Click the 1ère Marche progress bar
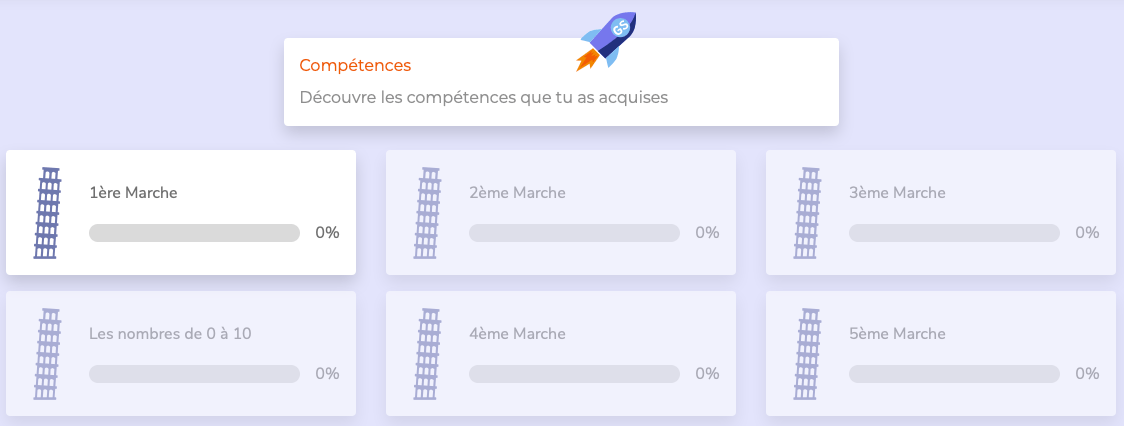This screenshot has width=1124, height=426. [x=194, y=233]
